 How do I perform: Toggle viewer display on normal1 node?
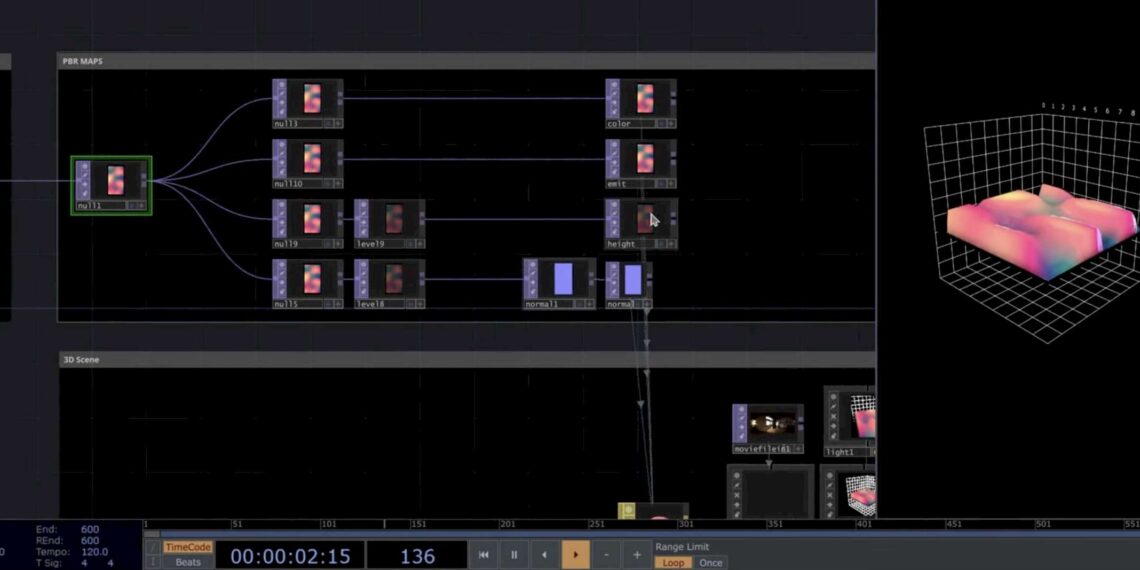(x=580, y=305)
